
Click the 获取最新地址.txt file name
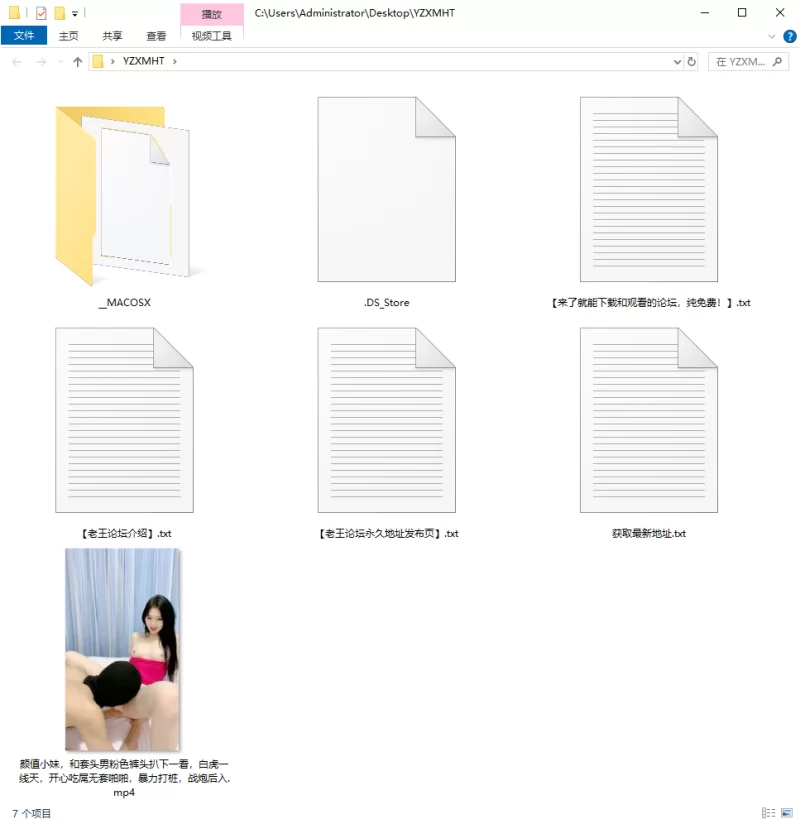649,533
